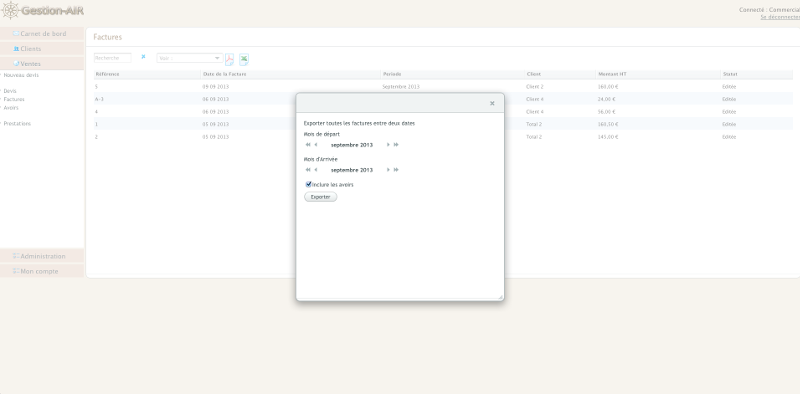Click the amount 56,00 € cell
Screen dimensions: 800x394
[x=606, y=112]
